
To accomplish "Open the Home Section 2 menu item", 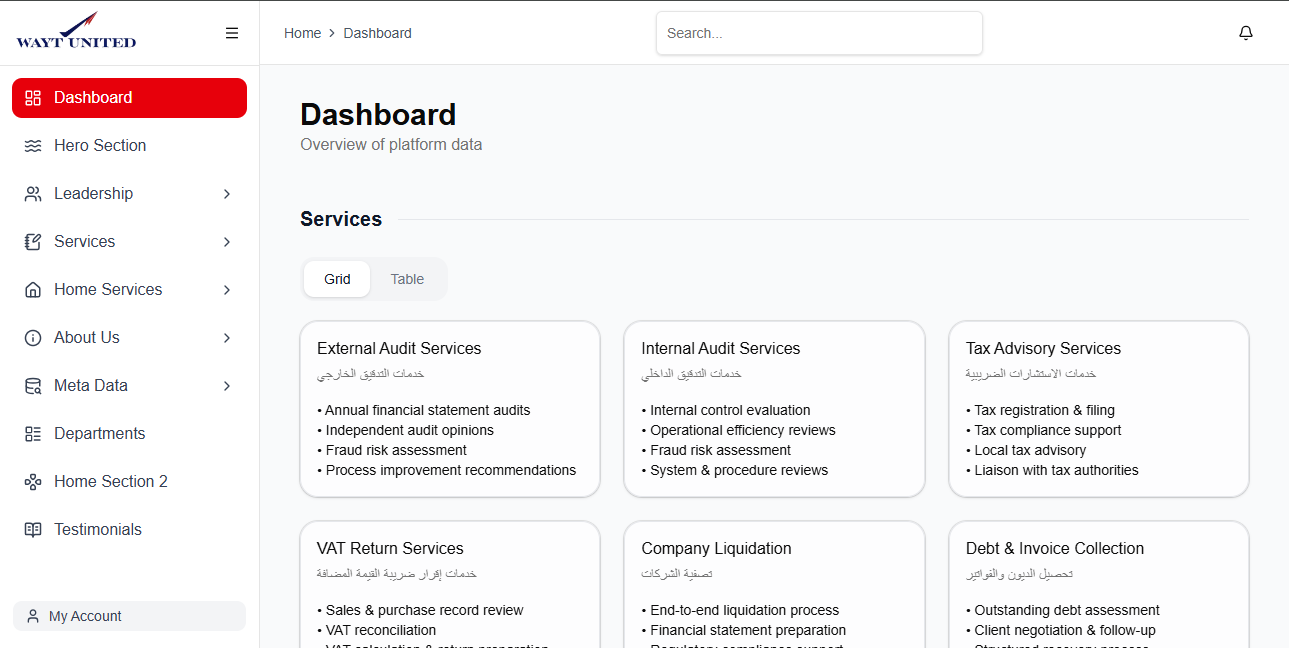I will (129, 482).
